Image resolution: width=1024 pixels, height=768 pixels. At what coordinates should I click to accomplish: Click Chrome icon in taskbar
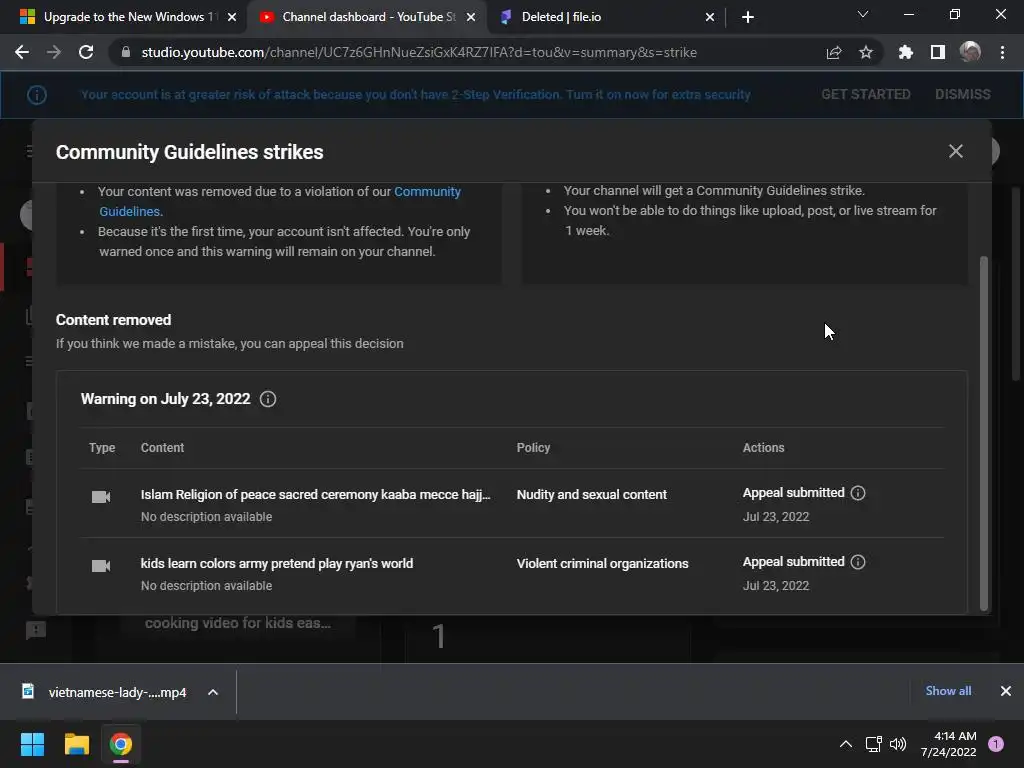point(121,744)
